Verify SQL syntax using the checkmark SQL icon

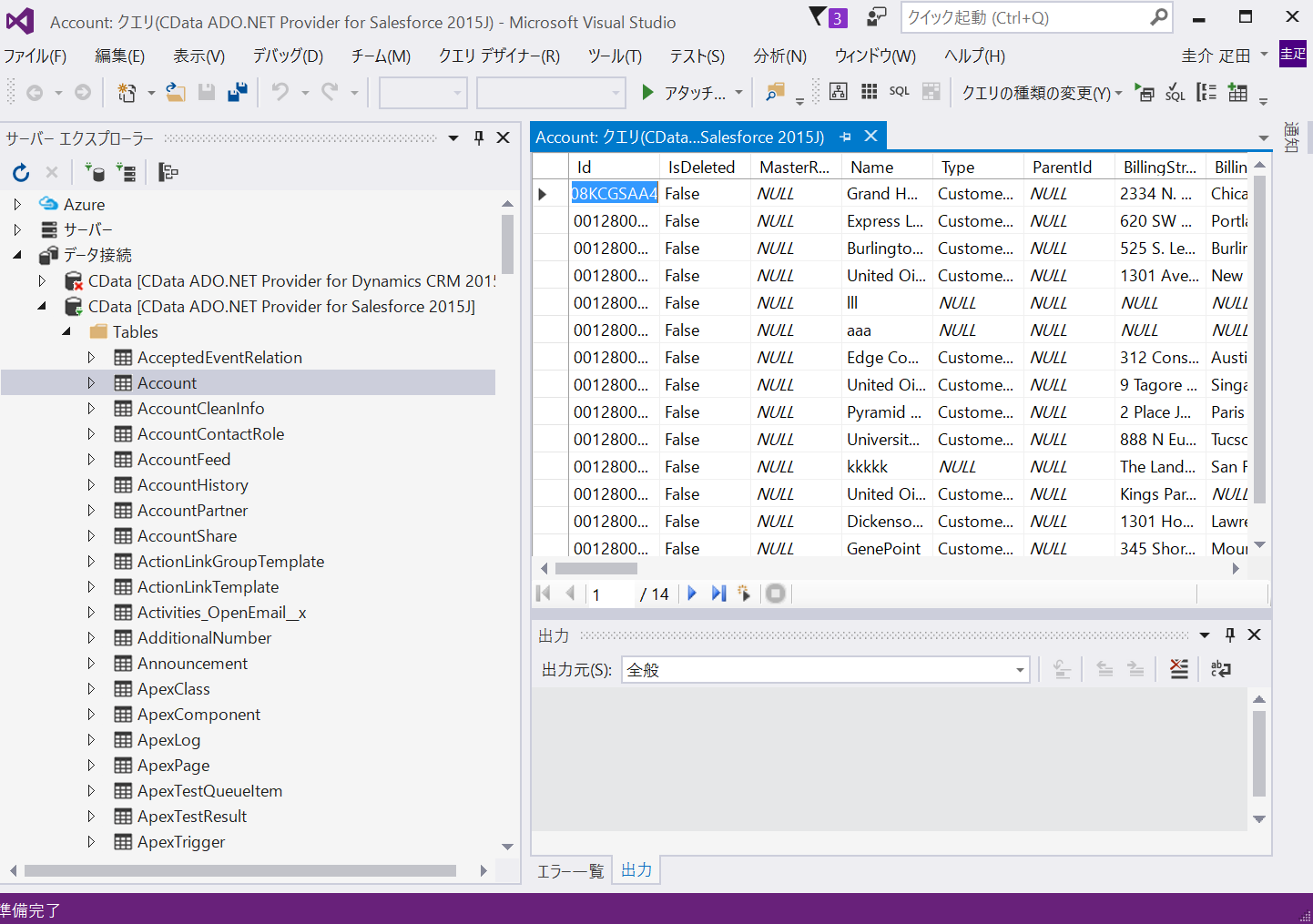click(x=1175, y=92)
